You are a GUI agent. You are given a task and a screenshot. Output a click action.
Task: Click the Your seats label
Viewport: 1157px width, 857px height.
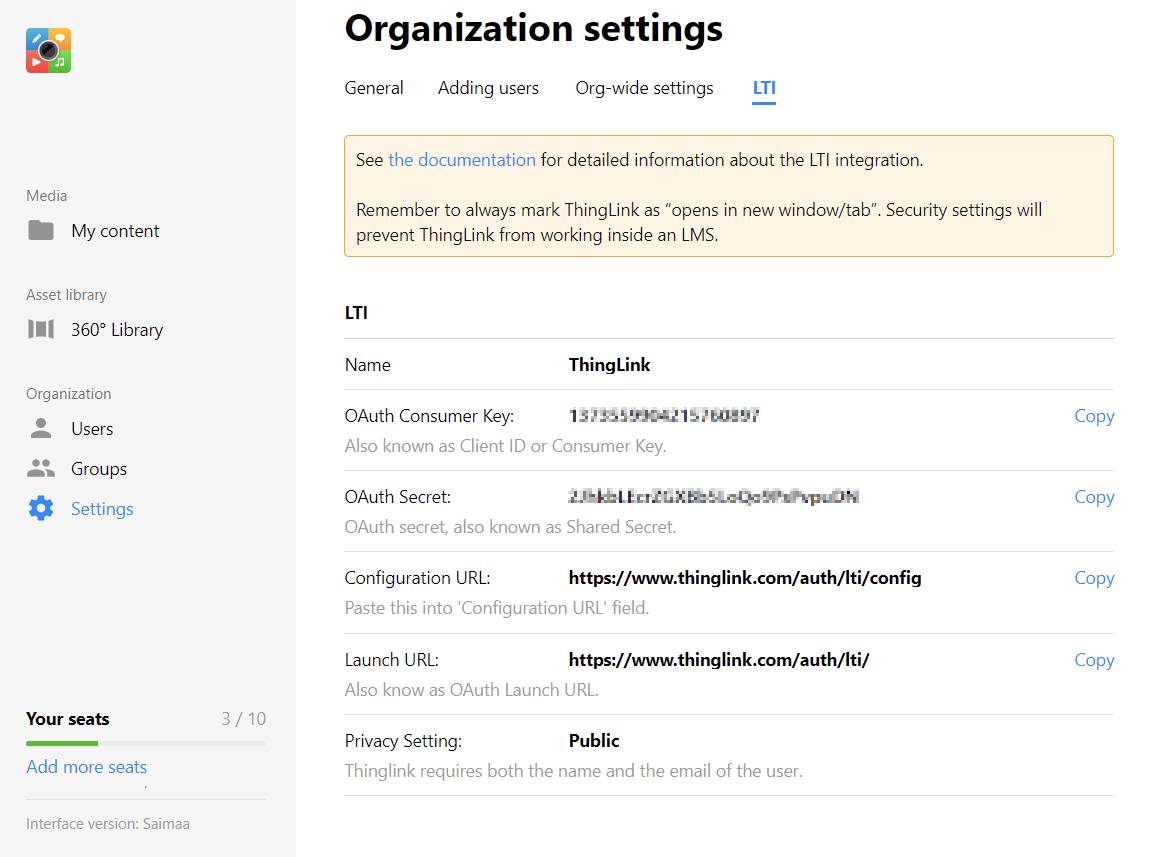click(68, 719)
